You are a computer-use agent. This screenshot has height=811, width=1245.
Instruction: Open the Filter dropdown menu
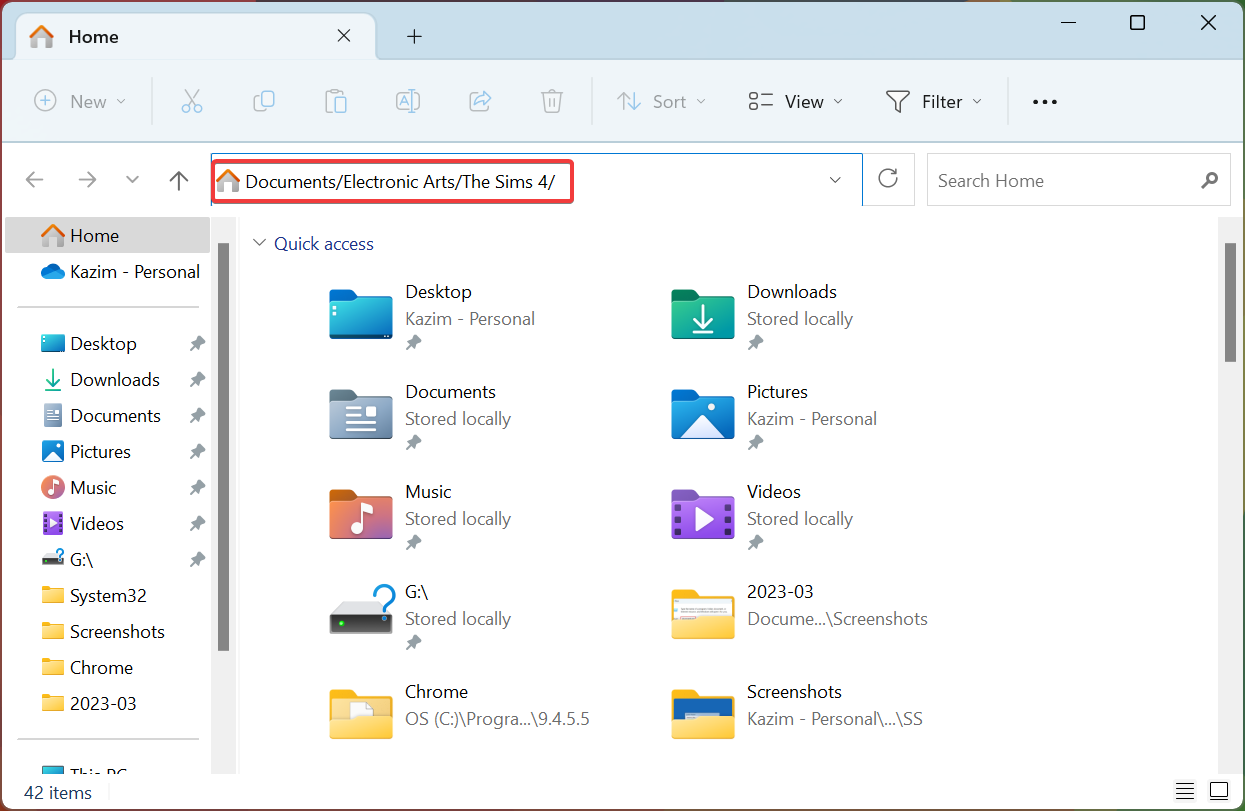click(934, 101)
